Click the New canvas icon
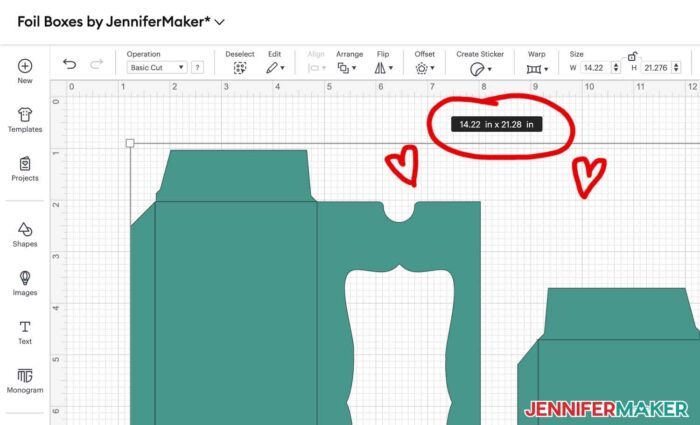Viewport: 700px width, 425px height. tap(25, 66)
